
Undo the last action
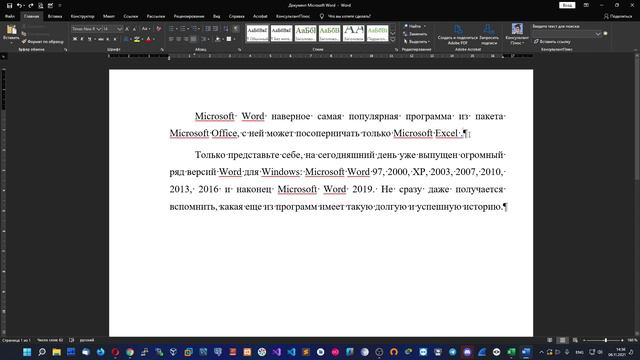click(19, 5)
